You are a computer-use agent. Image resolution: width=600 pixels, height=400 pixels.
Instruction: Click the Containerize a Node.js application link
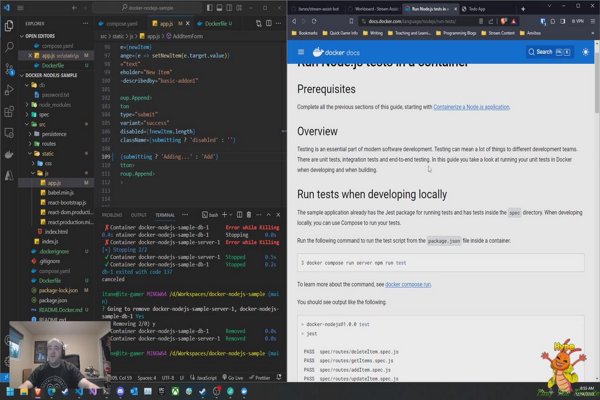[471, 107]
